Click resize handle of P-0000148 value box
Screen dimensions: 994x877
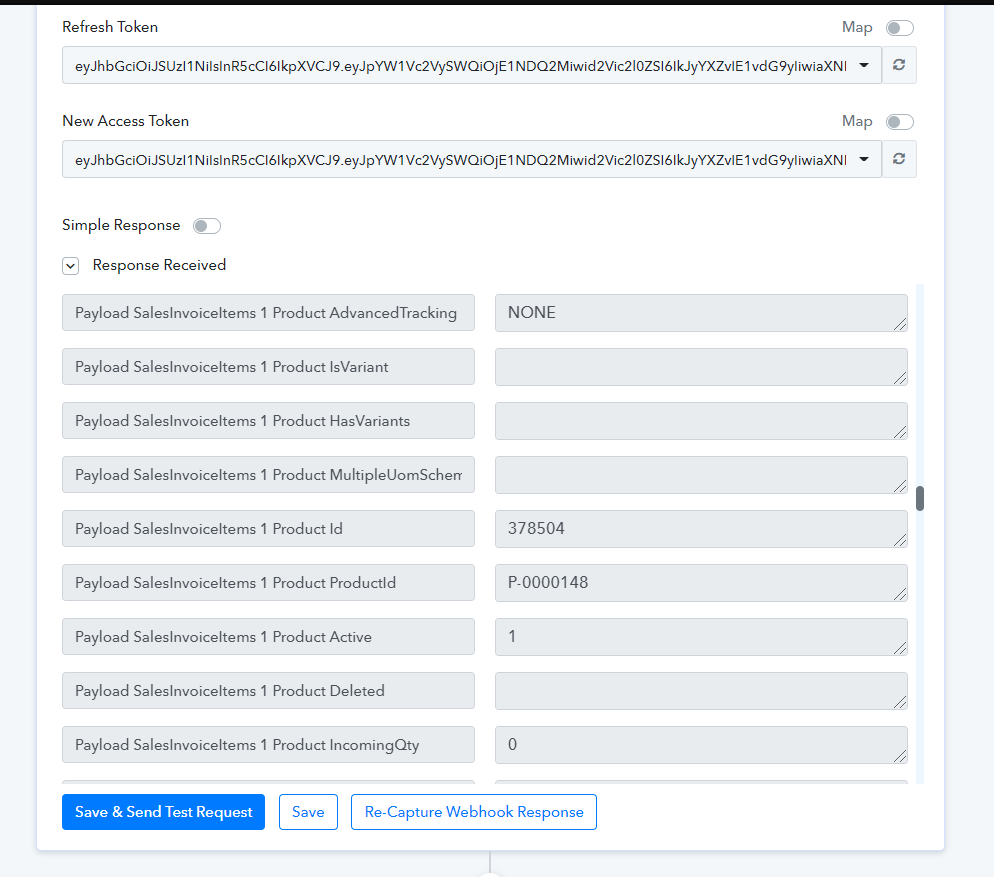(x=900, y=594)
